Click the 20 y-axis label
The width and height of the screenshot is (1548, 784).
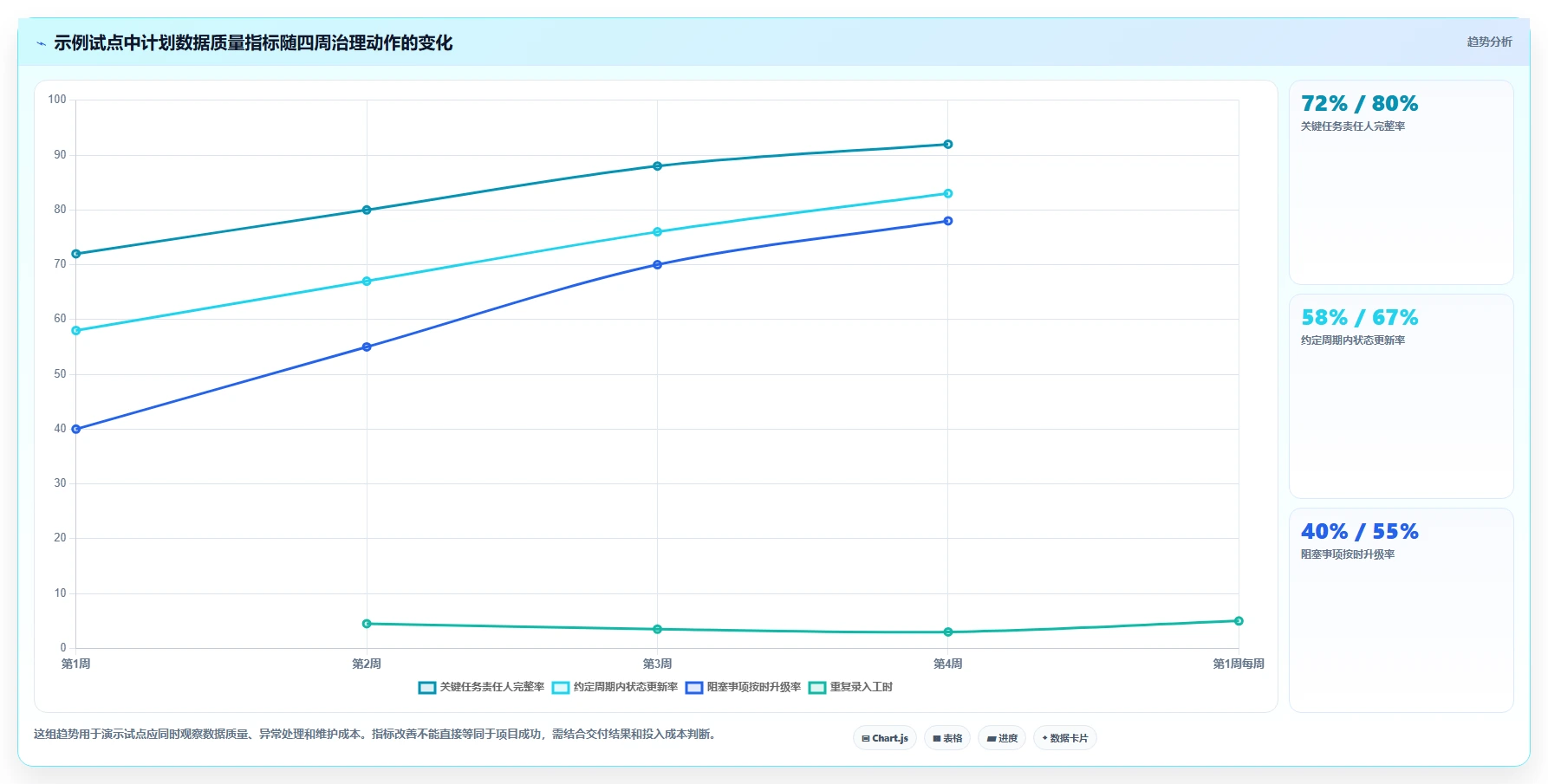tap(60, 538)
